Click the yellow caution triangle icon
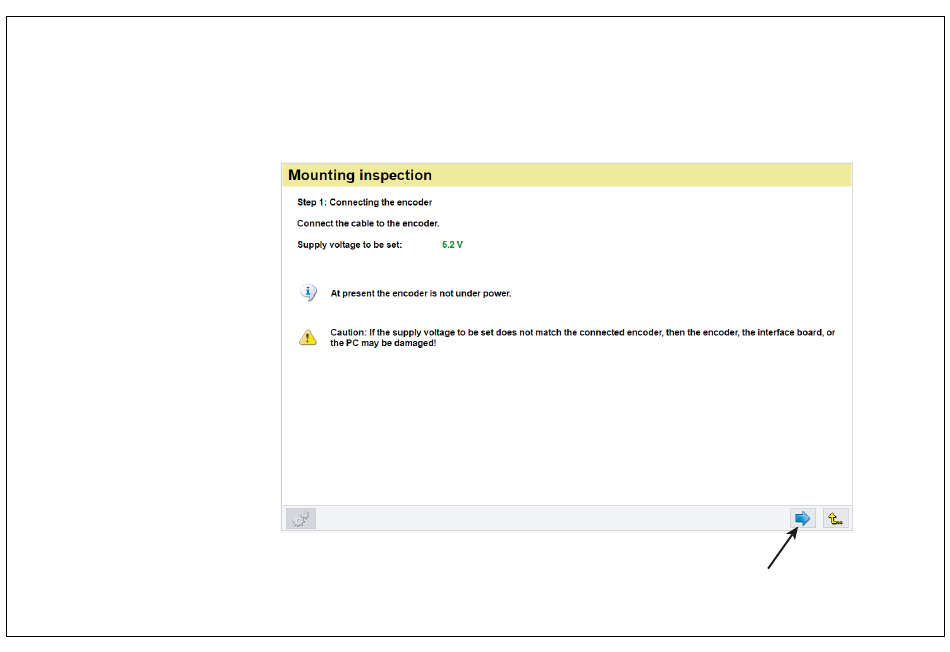This screenshot has height=652, width=950. (308, 337)
